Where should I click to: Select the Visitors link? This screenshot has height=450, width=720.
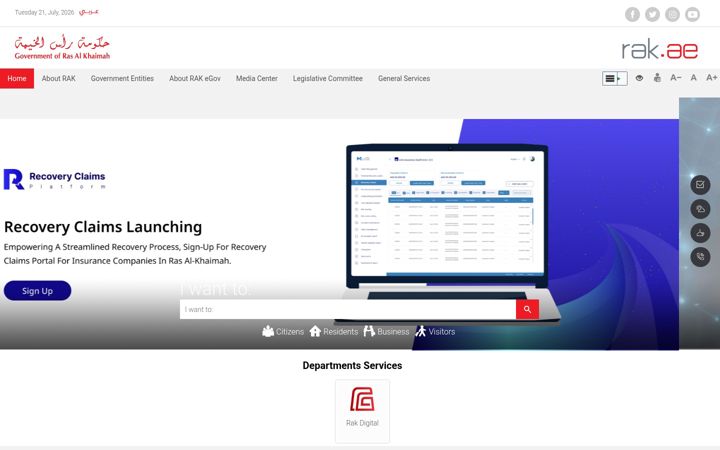pyautogui.click(x=442, y=332)
